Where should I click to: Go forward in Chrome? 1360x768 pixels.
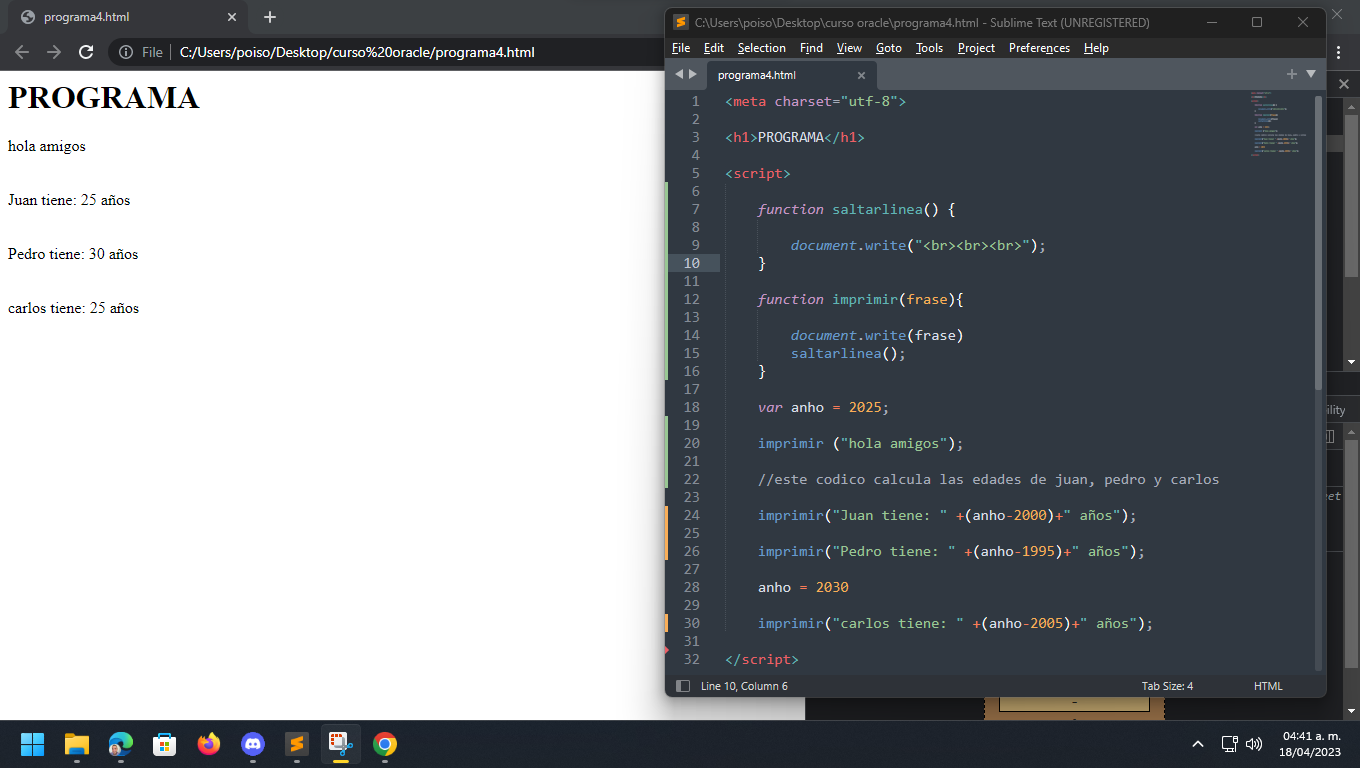(54, 52)
